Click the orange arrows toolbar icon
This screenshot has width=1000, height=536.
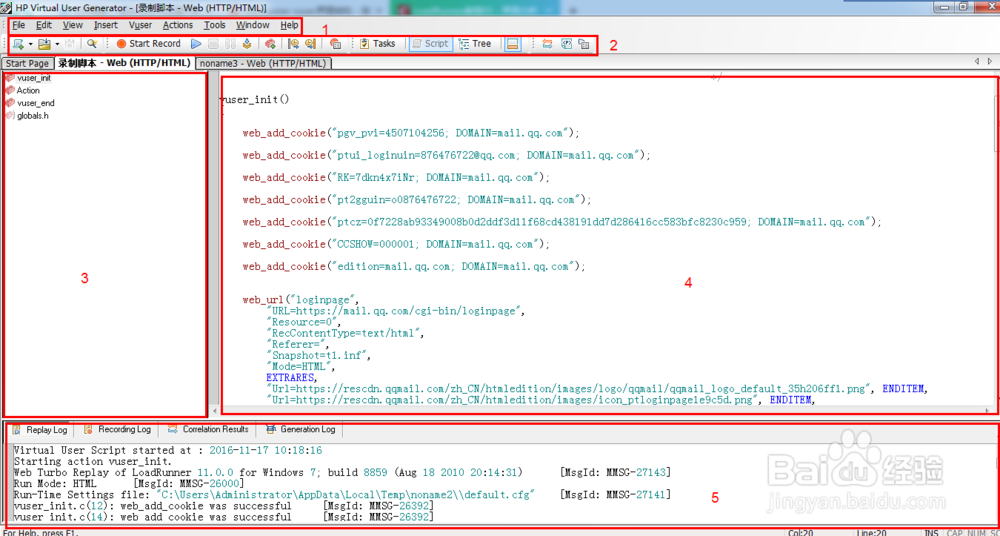pos(547,44)
